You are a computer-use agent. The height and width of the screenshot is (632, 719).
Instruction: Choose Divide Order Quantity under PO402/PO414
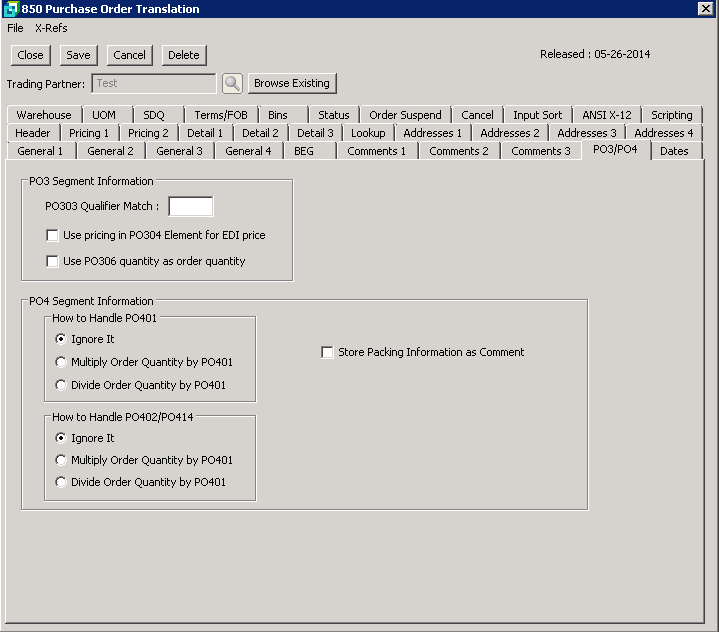pyautogui.click(x=62, y=482)
